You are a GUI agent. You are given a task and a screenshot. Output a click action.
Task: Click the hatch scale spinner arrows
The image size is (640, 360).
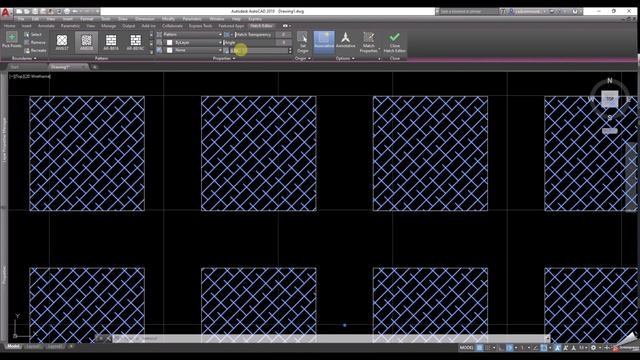click(290, 51)
